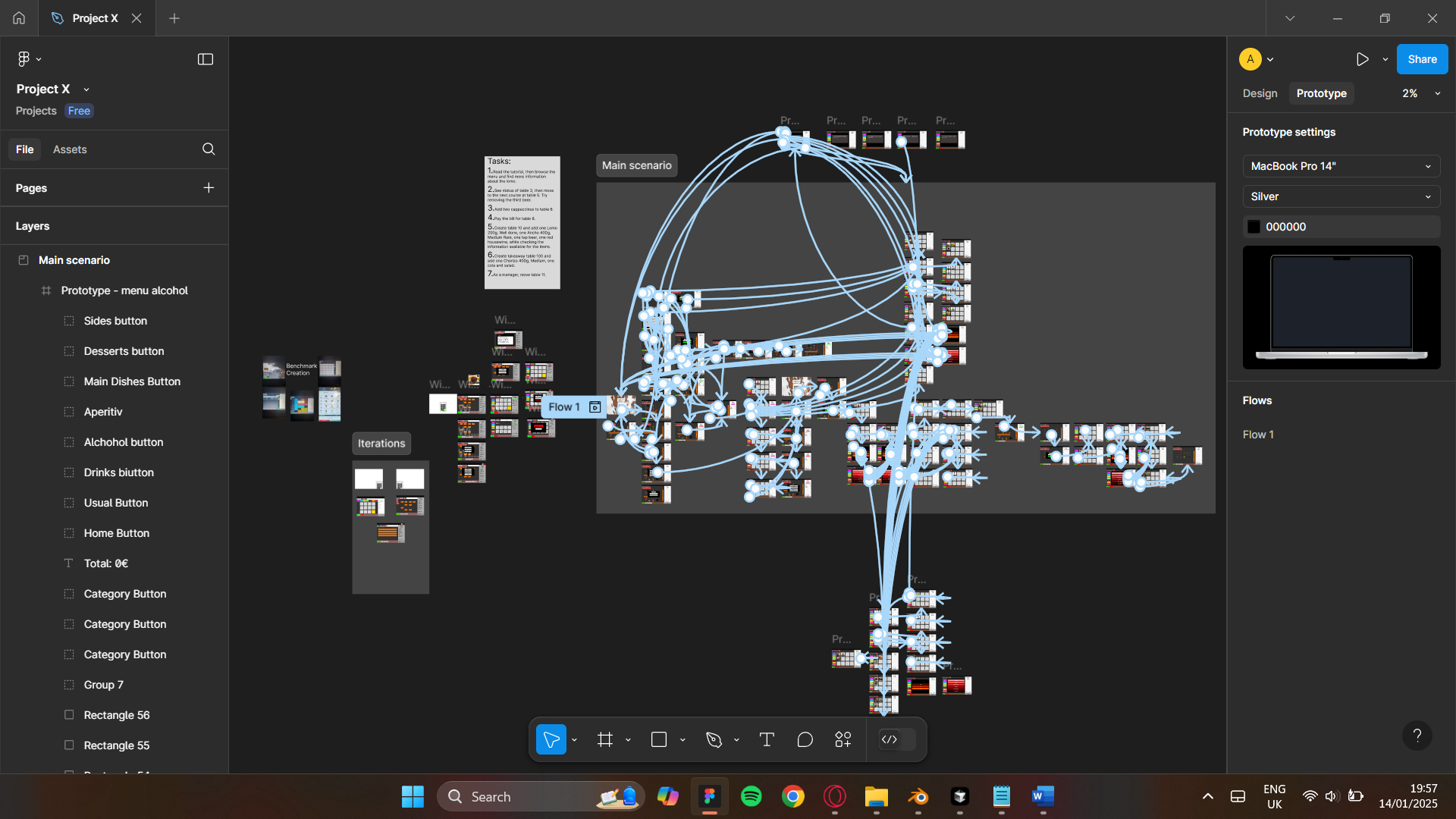Expand the 2% zoom level dropdown
The height and width of the screenshot is (819, 1456).
click(x=1420, y=93)
